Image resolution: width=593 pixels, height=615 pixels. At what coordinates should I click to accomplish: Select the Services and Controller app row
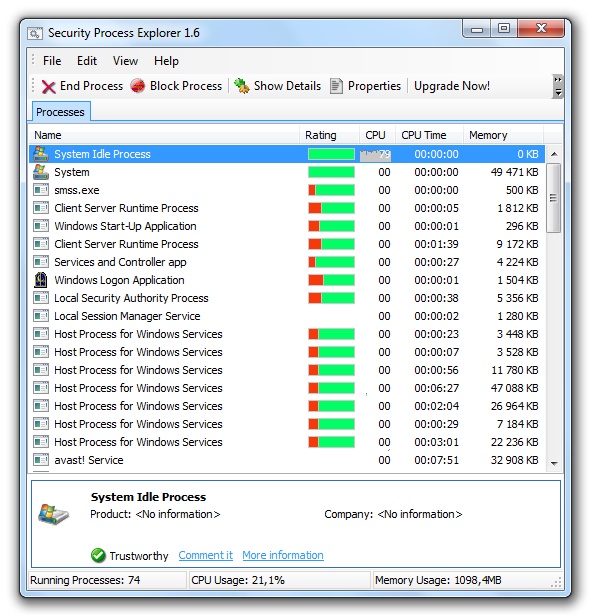pos(287,262)
